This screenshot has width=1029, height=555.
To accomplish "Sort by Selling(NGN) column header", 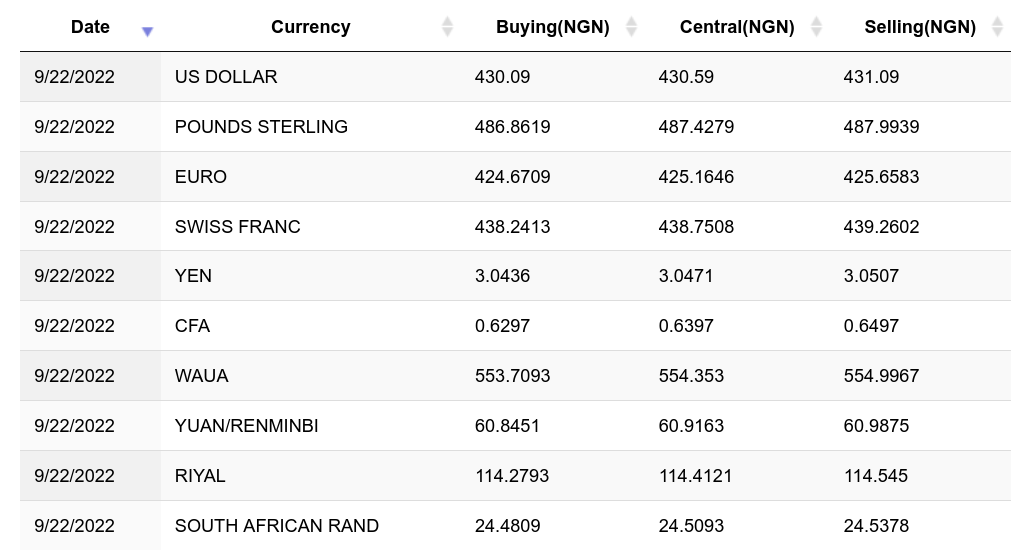I will tap(919, 27).
